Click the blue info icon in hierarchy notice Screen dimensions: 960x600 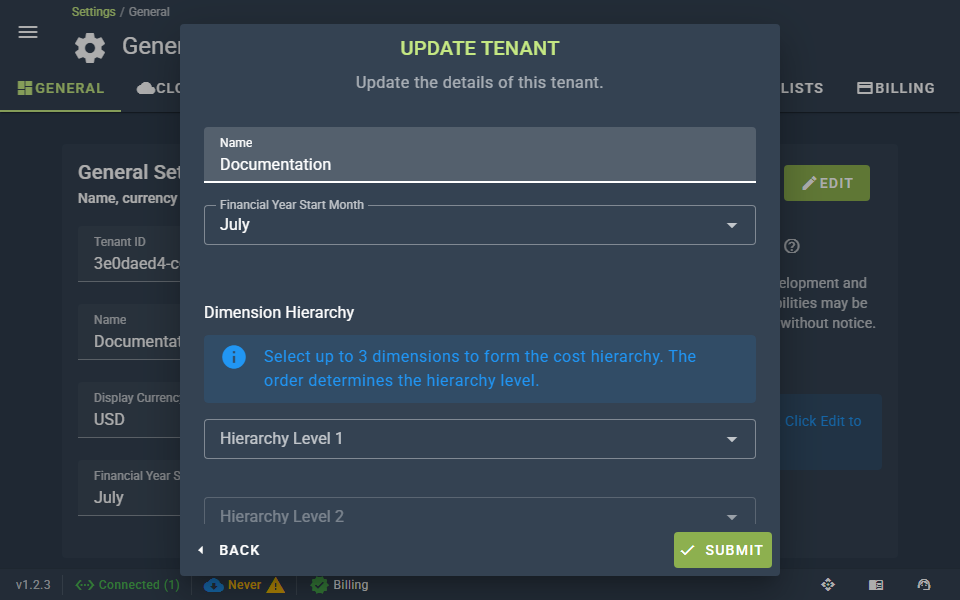pos(234,357)
